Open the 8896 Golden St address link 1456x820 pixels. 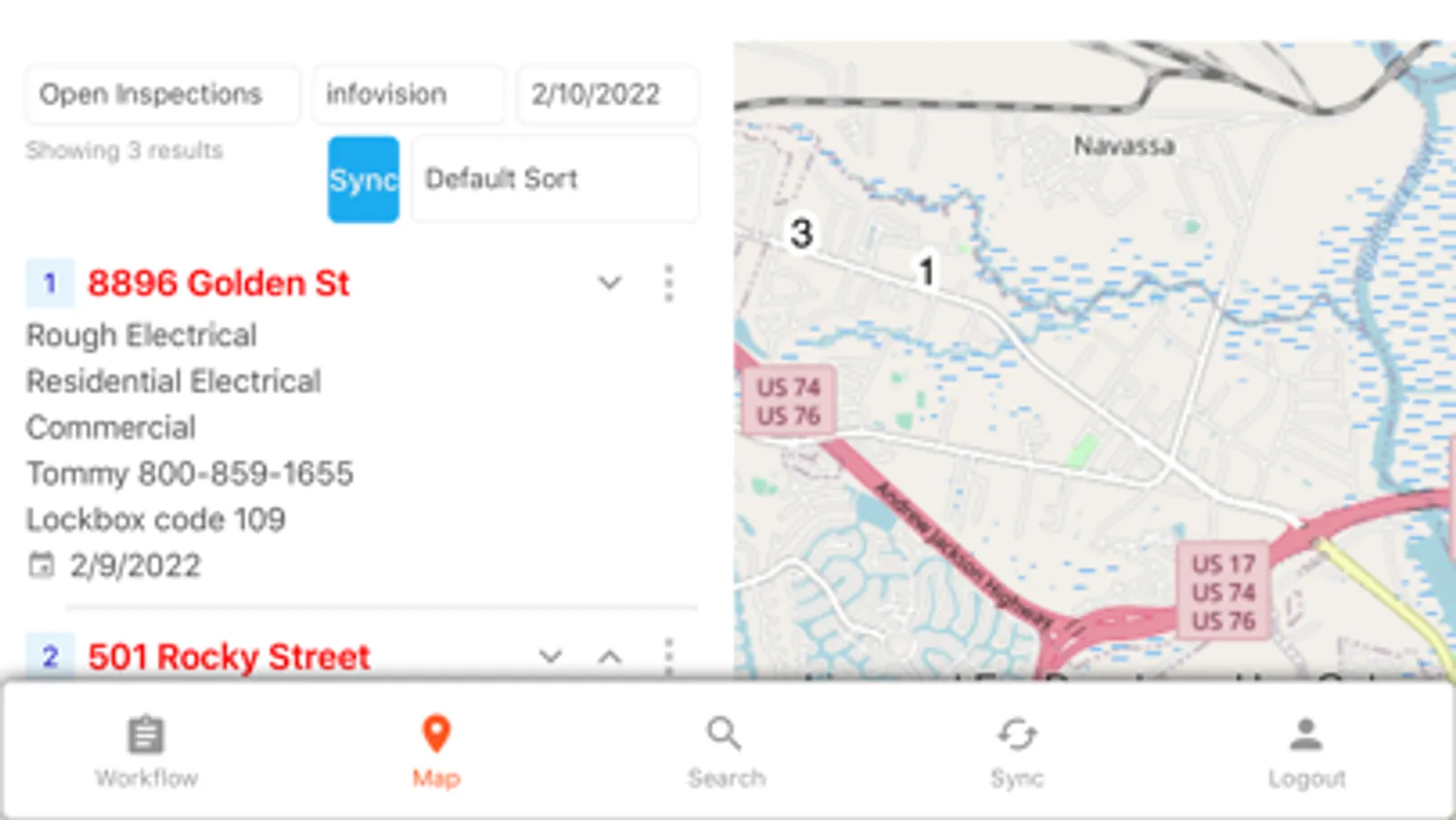tap(219, 283)
